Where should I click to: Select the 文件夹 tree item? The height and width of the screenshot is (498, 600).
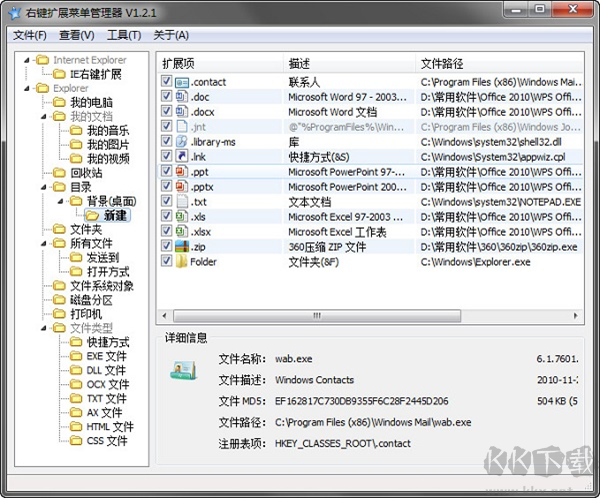86,229
